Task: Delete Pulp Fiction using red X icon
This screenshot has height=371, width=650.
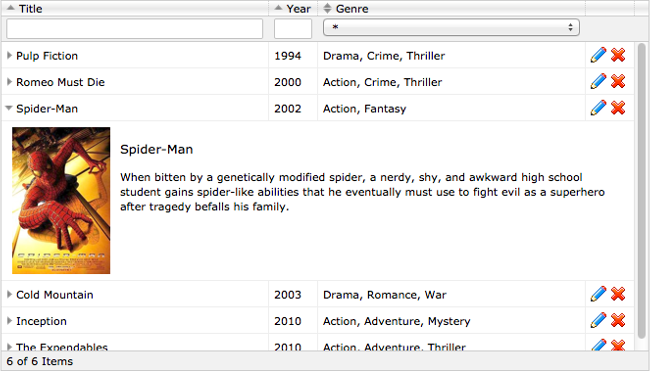Action: [618, 55]
